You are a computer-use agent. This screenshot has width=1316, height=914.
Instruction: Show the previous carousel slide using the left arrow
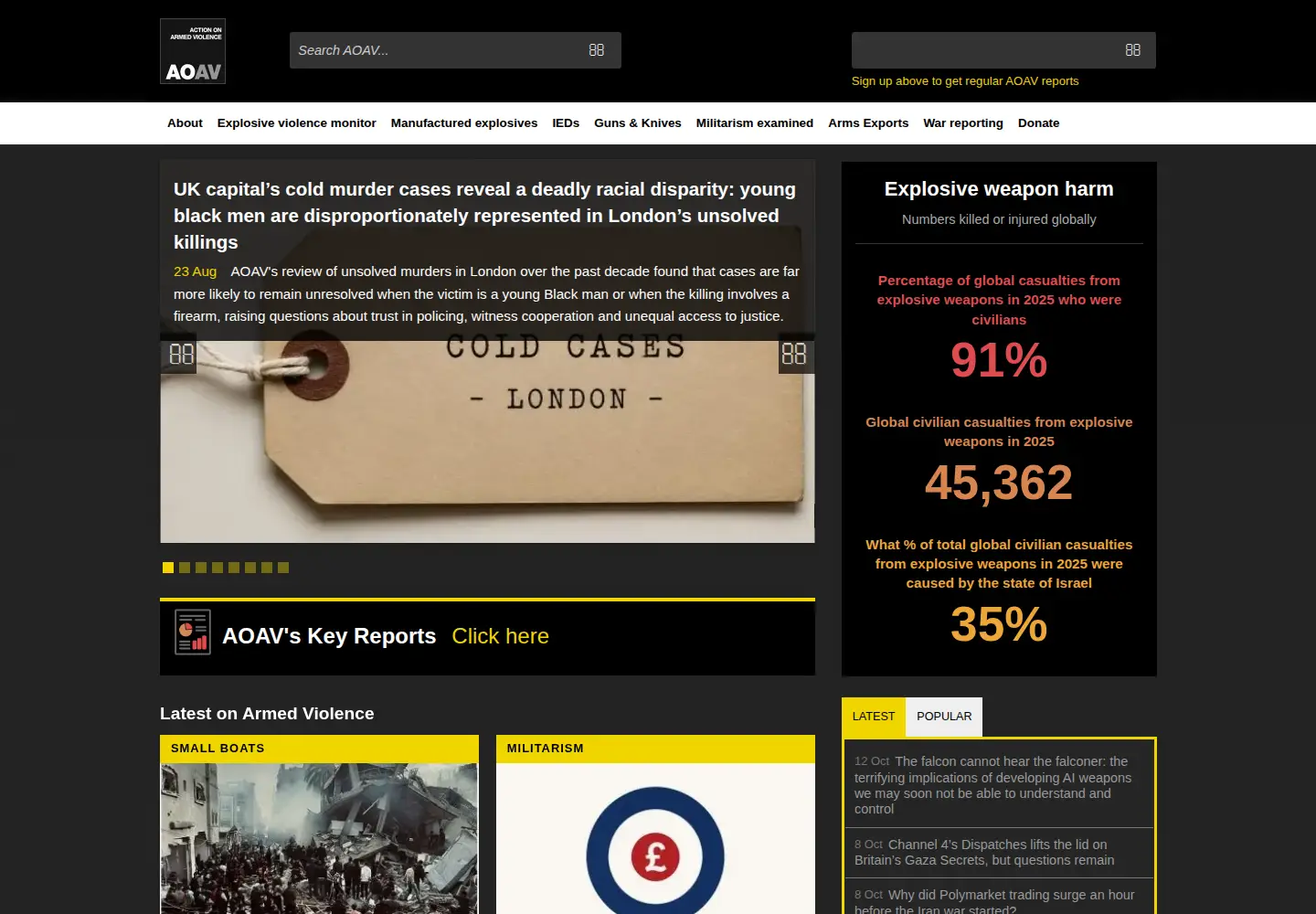click(179, 355)
